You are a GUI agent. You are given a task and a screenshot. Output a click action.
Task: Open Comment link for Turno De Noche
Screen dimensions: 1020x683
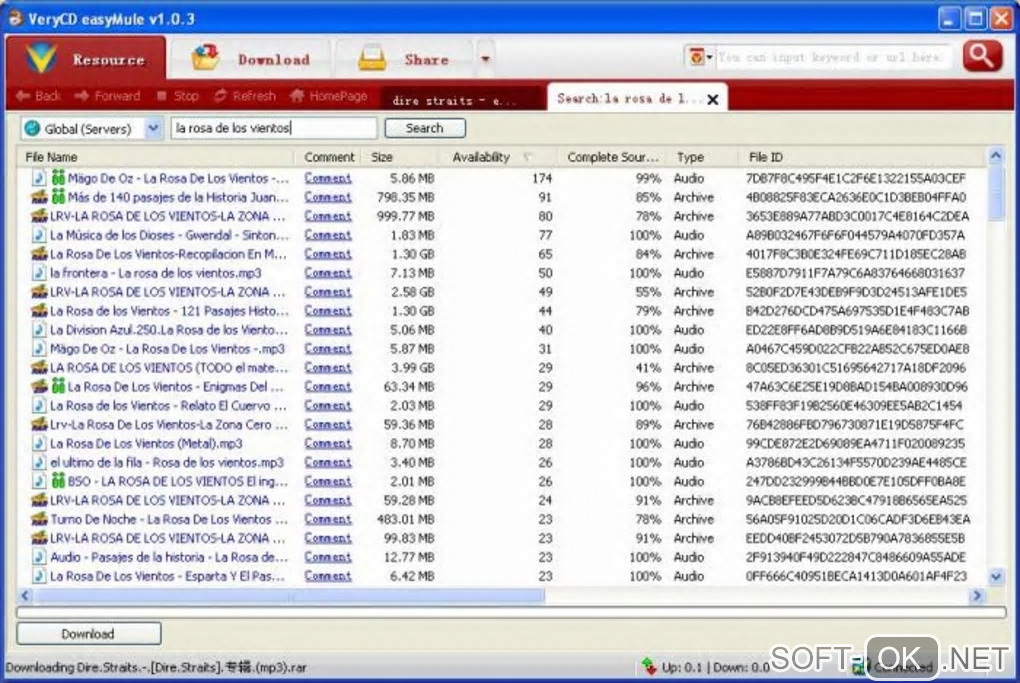pos(328,518)
